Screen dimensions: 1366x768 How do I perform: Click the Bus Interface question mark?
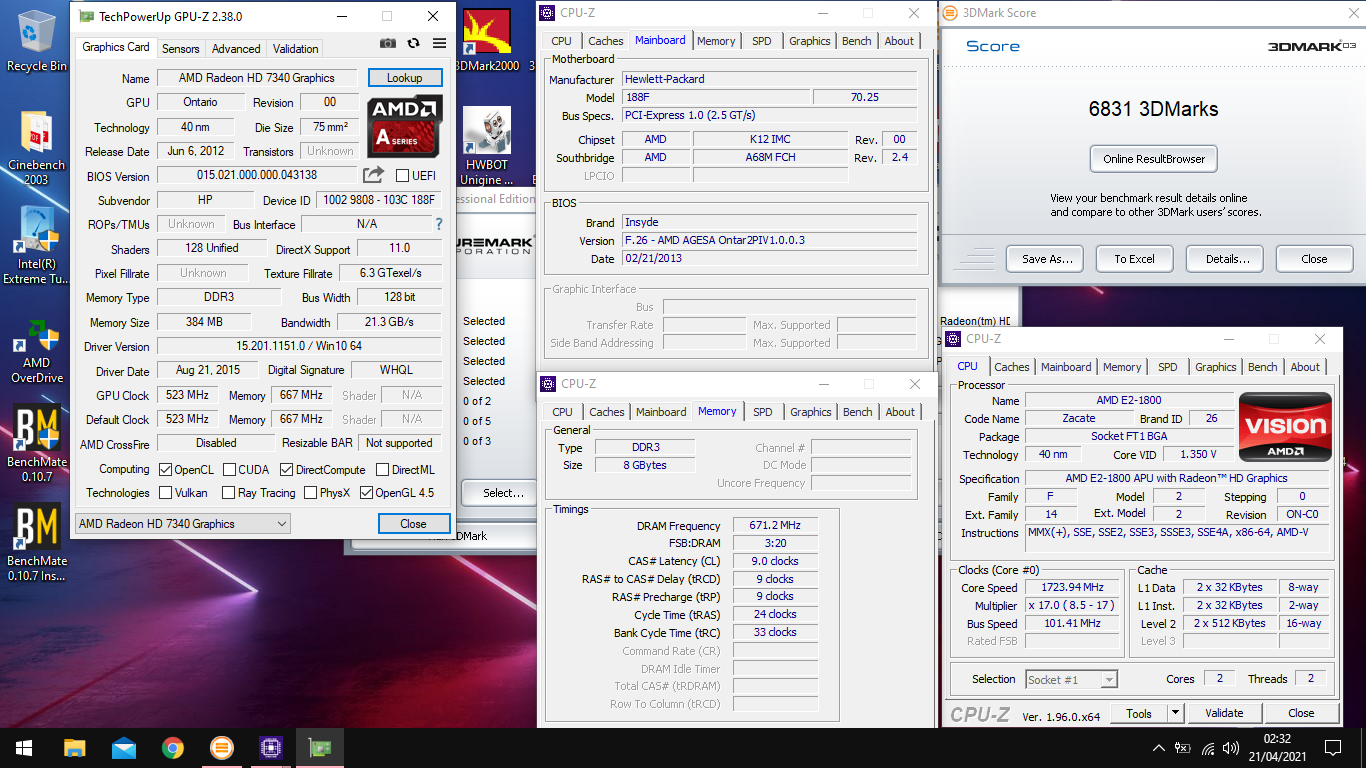click(438, 224)
